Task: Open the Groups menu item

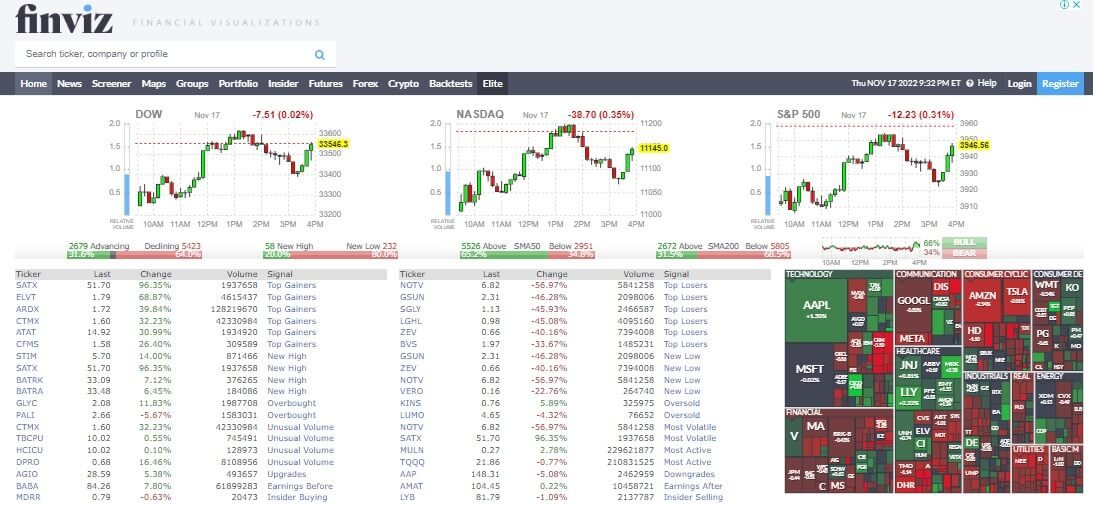Action: (192, 84)
